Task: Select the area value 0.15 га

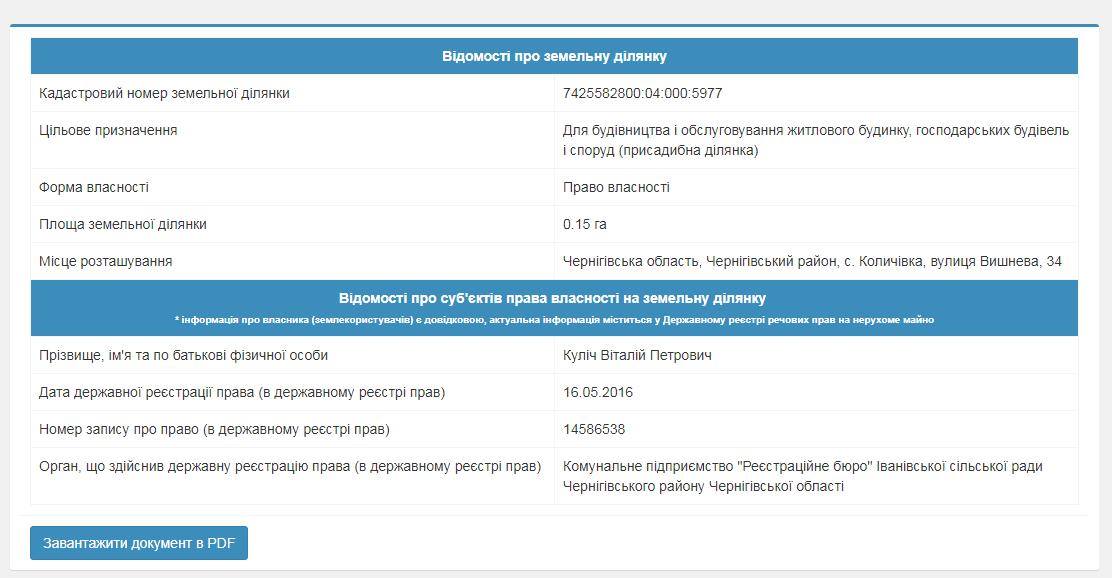Action: tap(585, 224)
